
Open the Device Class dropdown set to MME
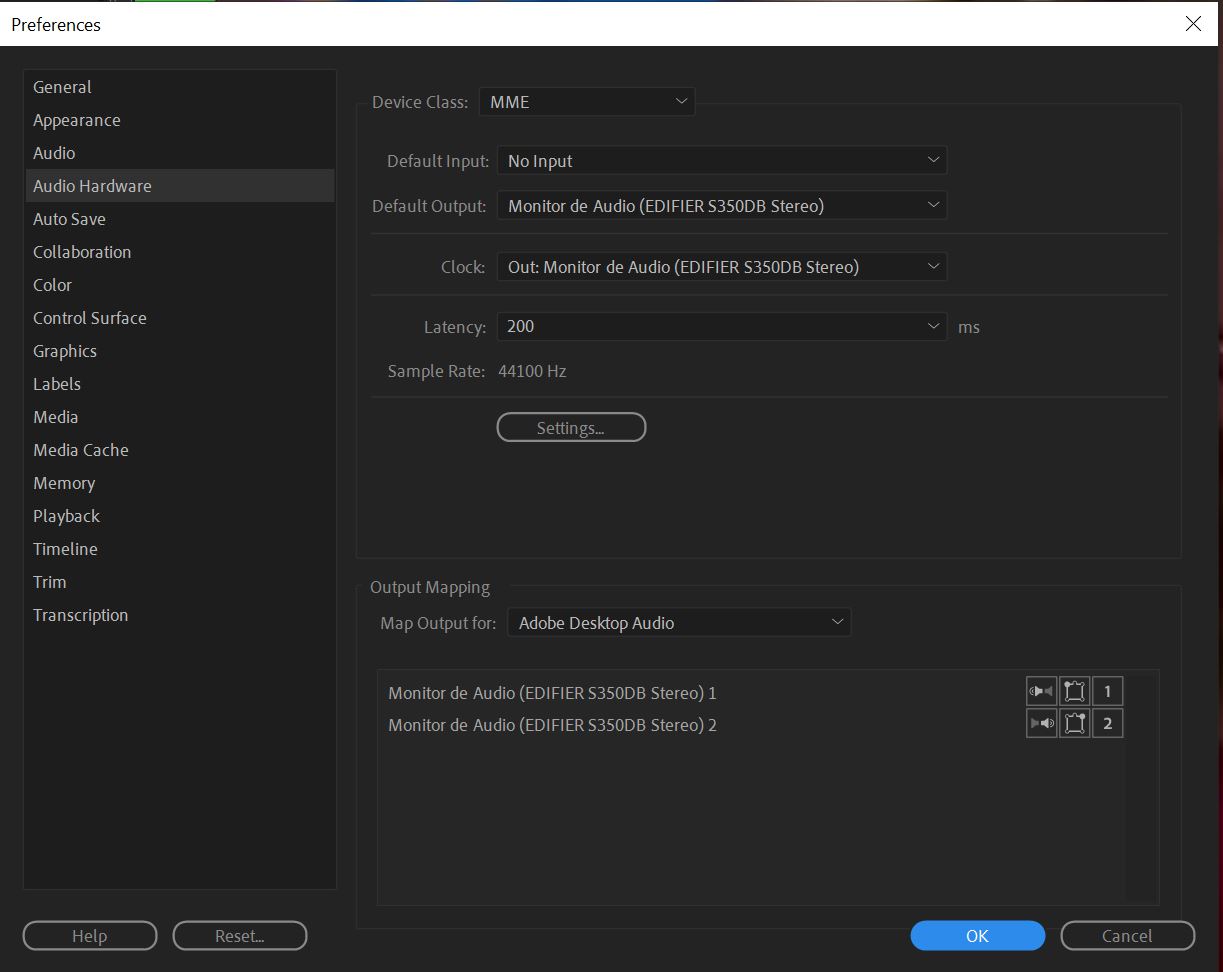[x=586, y=101]
